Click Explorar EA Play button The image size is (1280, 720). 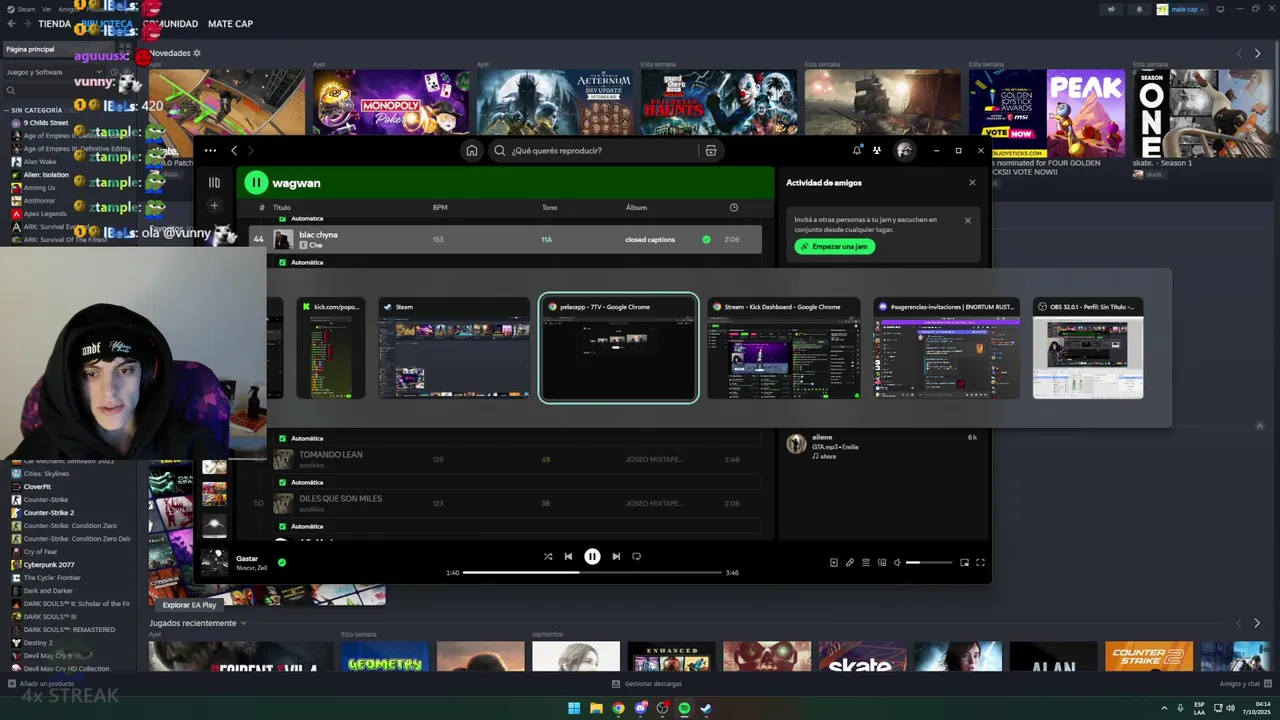(190, 605)
